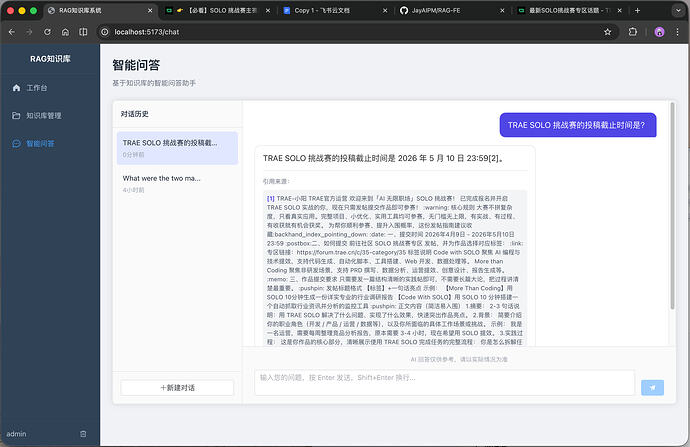Reload the localhost chat page
690x447 pixels.
47,32
